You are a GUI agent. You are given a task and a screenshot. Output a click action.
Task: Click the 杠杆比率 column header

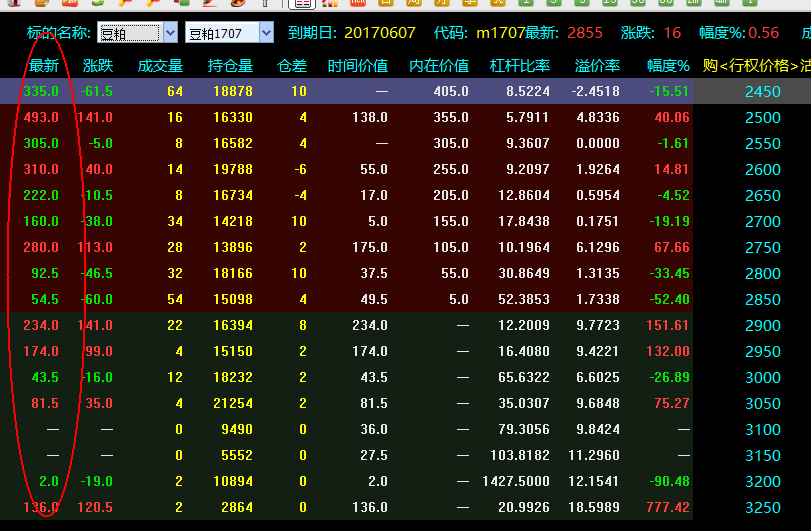[x=520, y=66]
